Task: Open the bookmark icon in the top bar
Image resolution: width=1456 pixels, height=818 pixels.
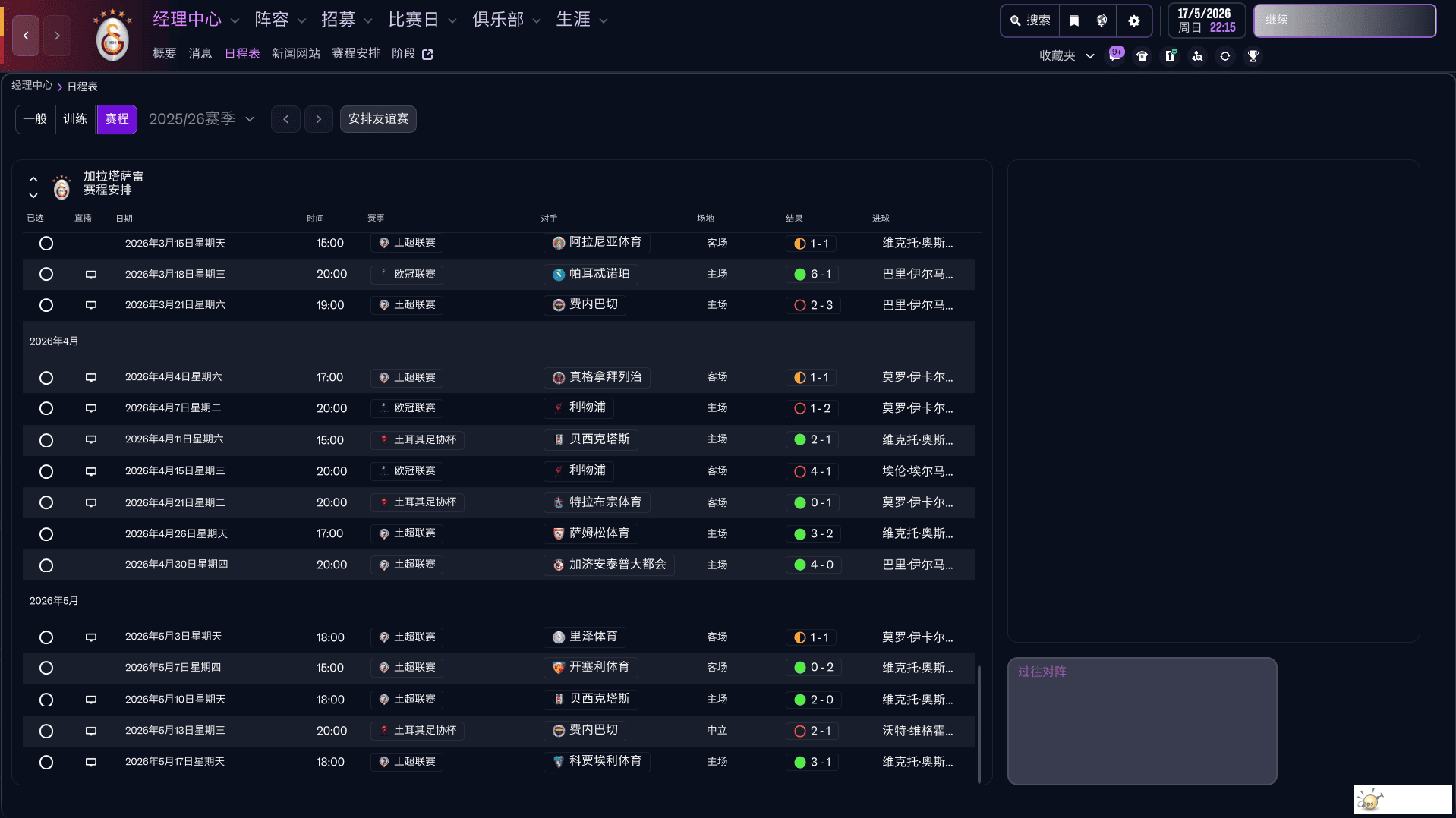Action: click(1073, 20)
